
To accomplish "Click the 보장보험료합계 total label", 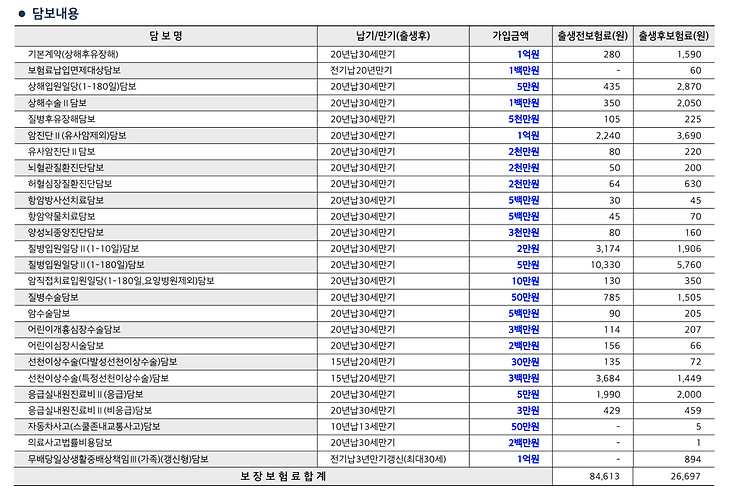I will [x=283, y=477].
